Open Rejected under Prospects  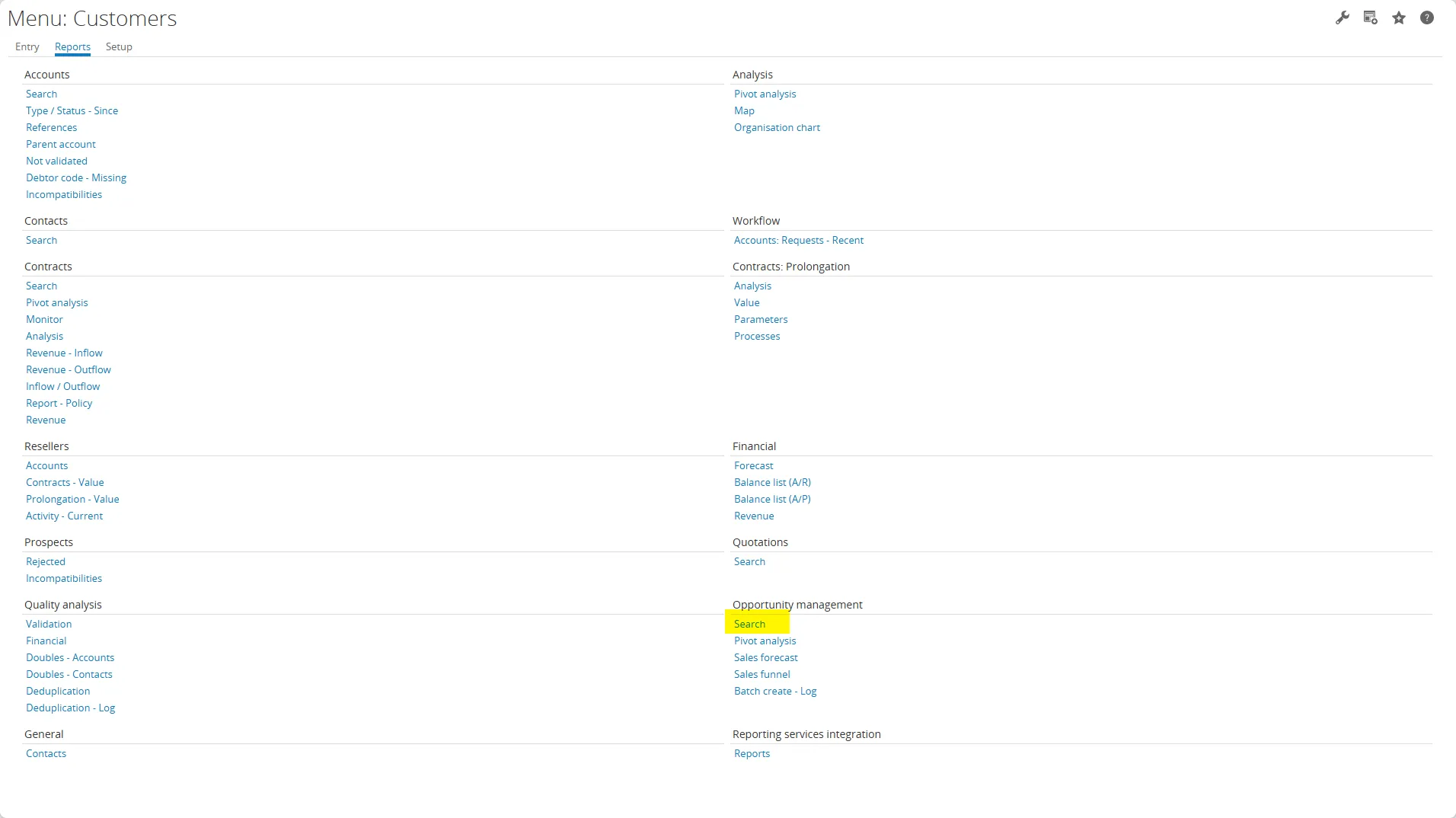click(46, 561)
